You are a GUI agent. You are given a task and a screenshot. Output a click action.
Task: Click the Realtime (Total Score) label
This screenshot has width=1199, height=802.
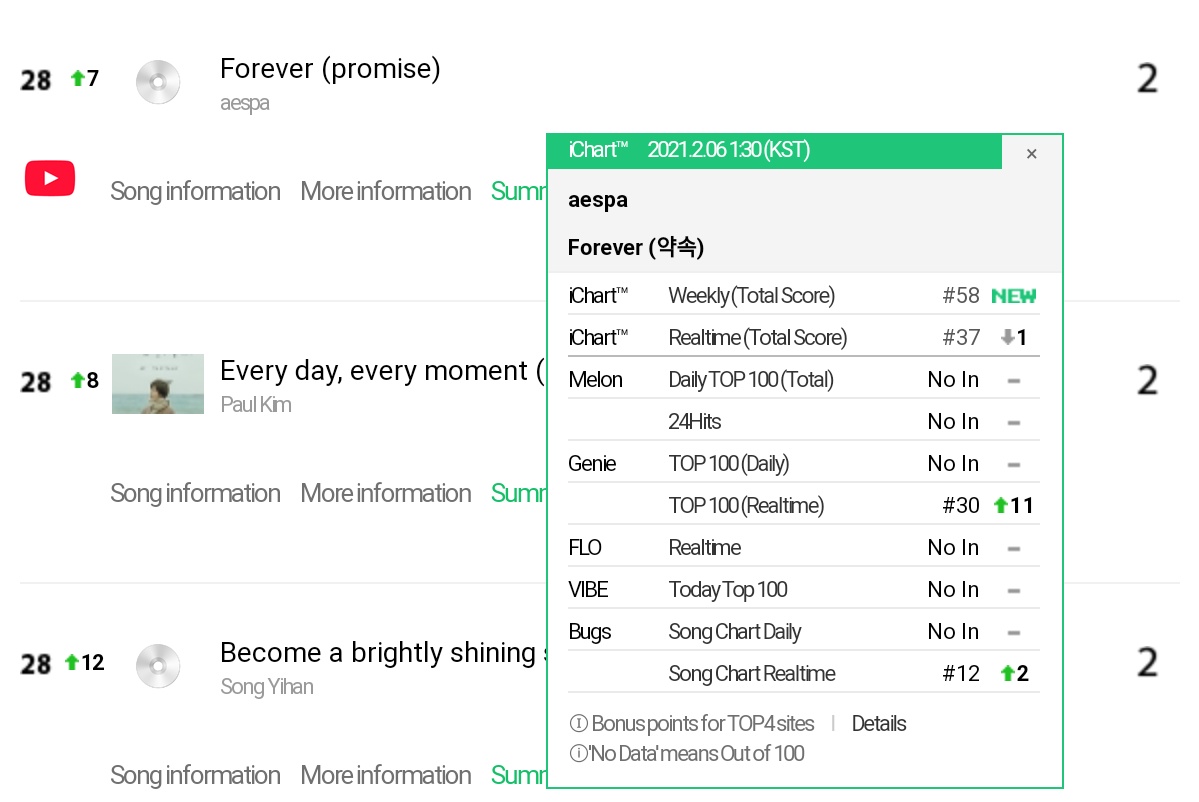click(x=758, y=338)
